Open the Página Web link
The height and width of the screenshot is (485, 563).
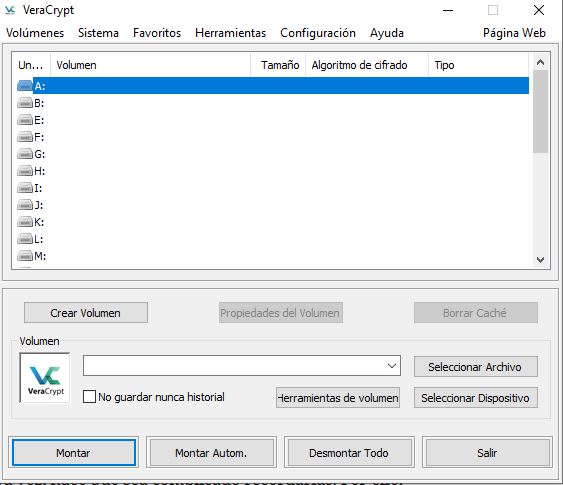pos(514,33)
